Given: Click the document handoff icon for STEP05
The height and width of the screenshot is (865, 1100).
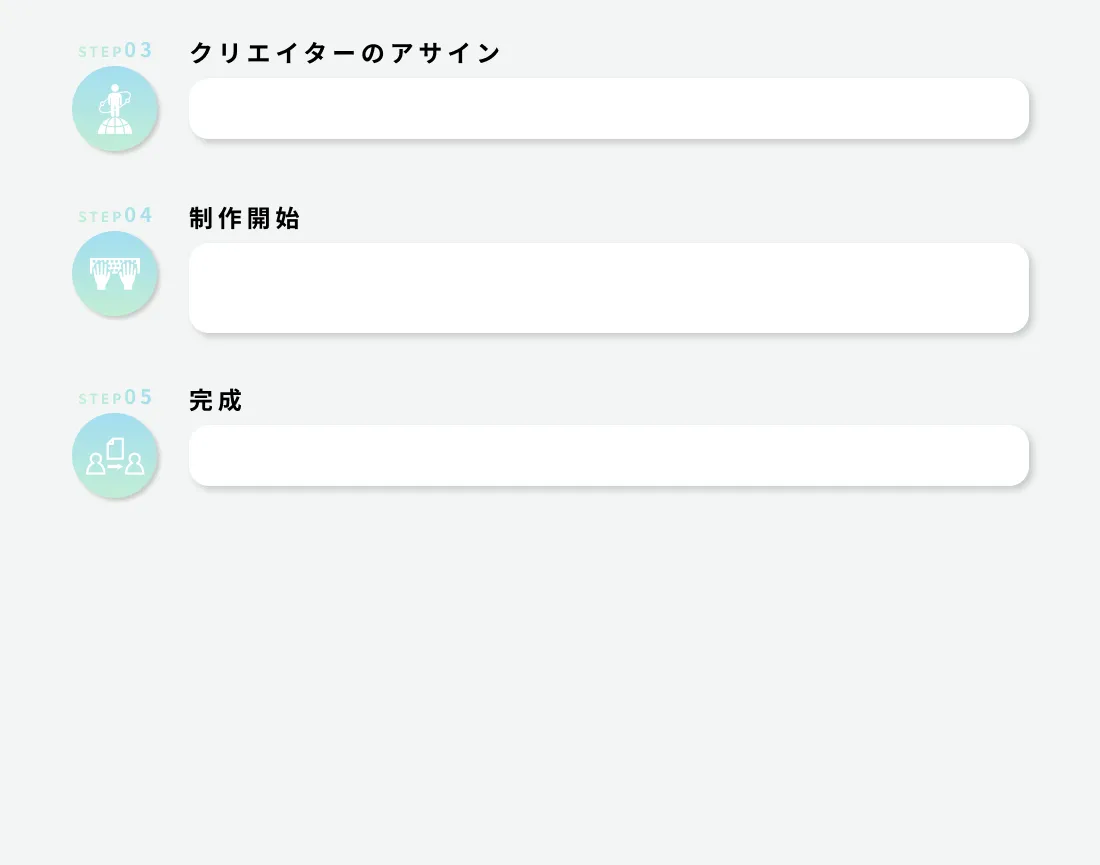Looking at the screenshot, I should pos(115,456).
